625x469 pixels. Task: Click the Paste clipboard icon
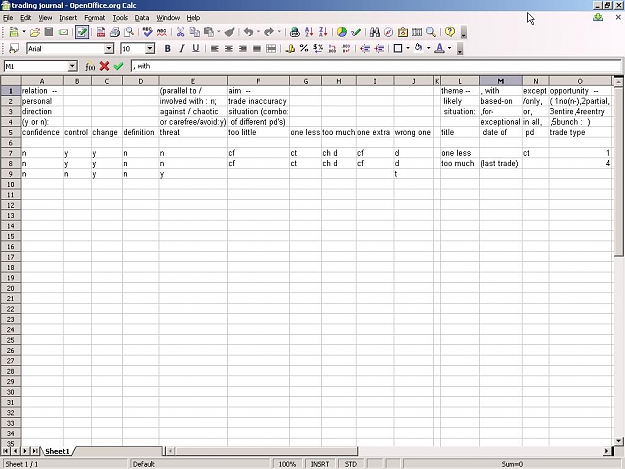coord(208,32)
